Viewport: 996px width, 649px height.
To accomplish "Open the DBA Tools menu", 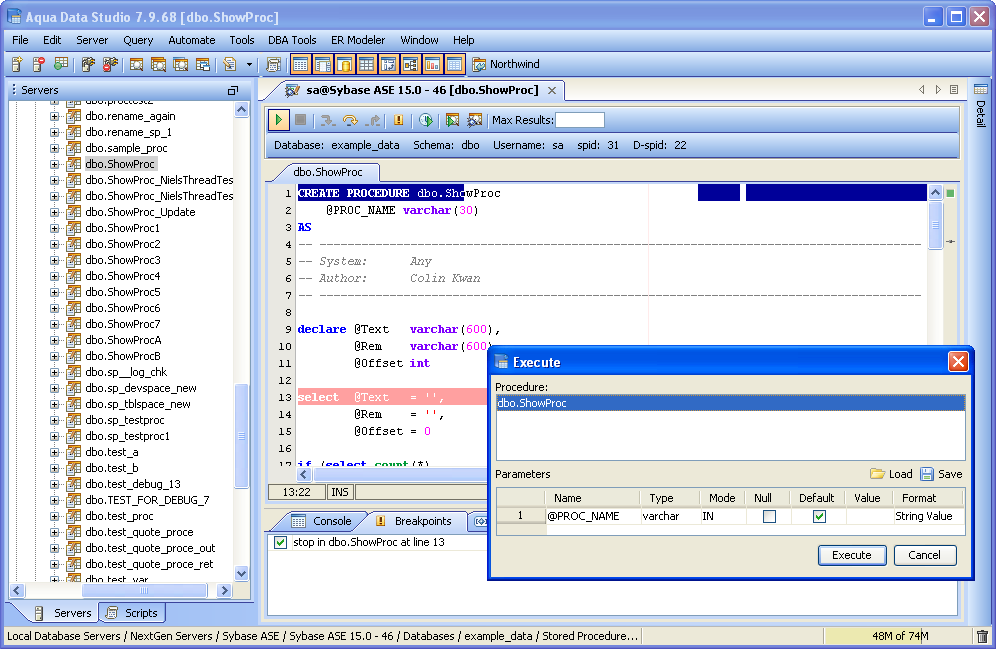I will 292,40.
